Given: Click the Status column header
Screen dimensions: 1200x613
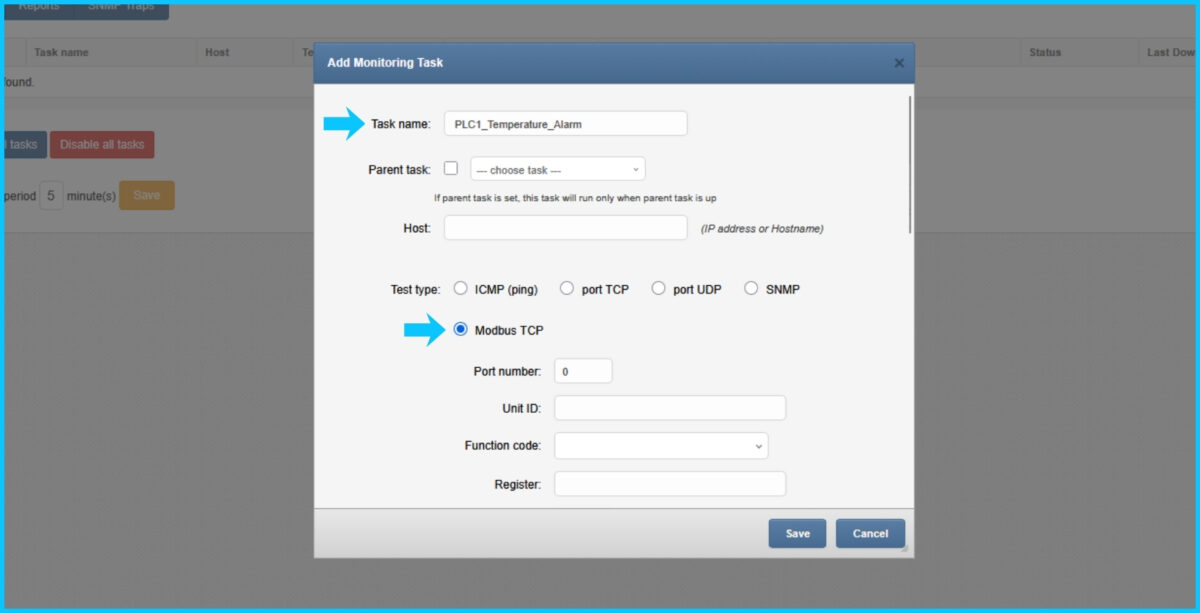Looking at the screenshot, I should click(x=1045, y=52).
